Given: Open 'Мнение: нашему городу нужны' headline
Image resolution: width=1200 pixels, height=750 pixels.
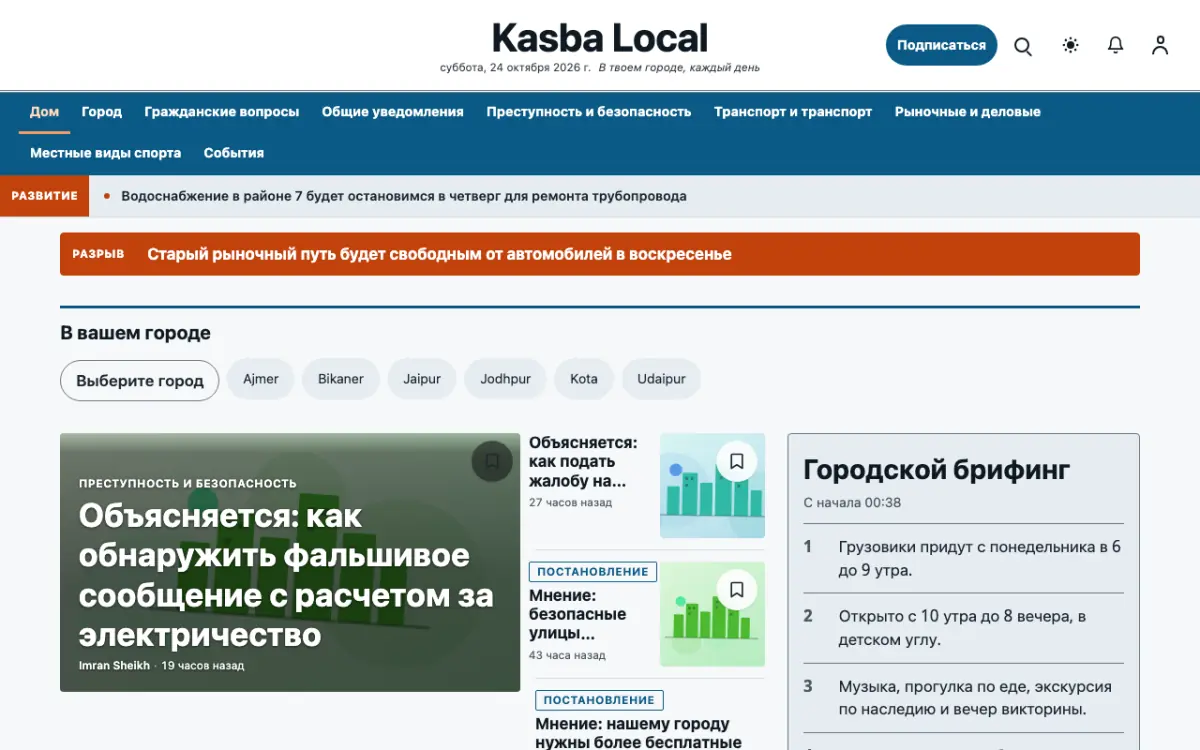Looking at the screenshot, I should (639, 733).
